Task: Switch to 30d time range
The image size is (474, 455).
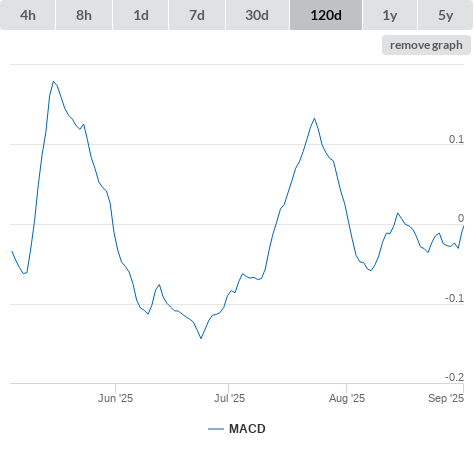Action: click(x=257, y=15)
